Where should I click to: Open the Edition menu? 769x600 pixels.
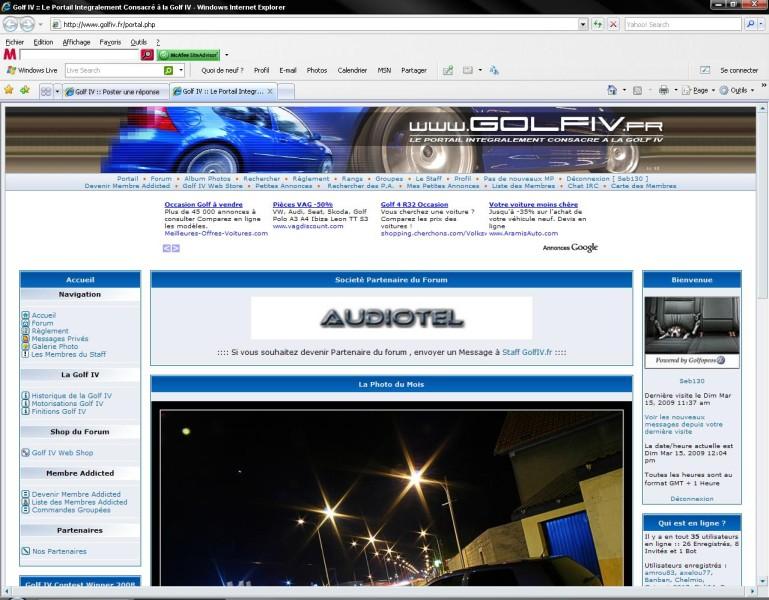pyautogui.click(x=43, y=42)
